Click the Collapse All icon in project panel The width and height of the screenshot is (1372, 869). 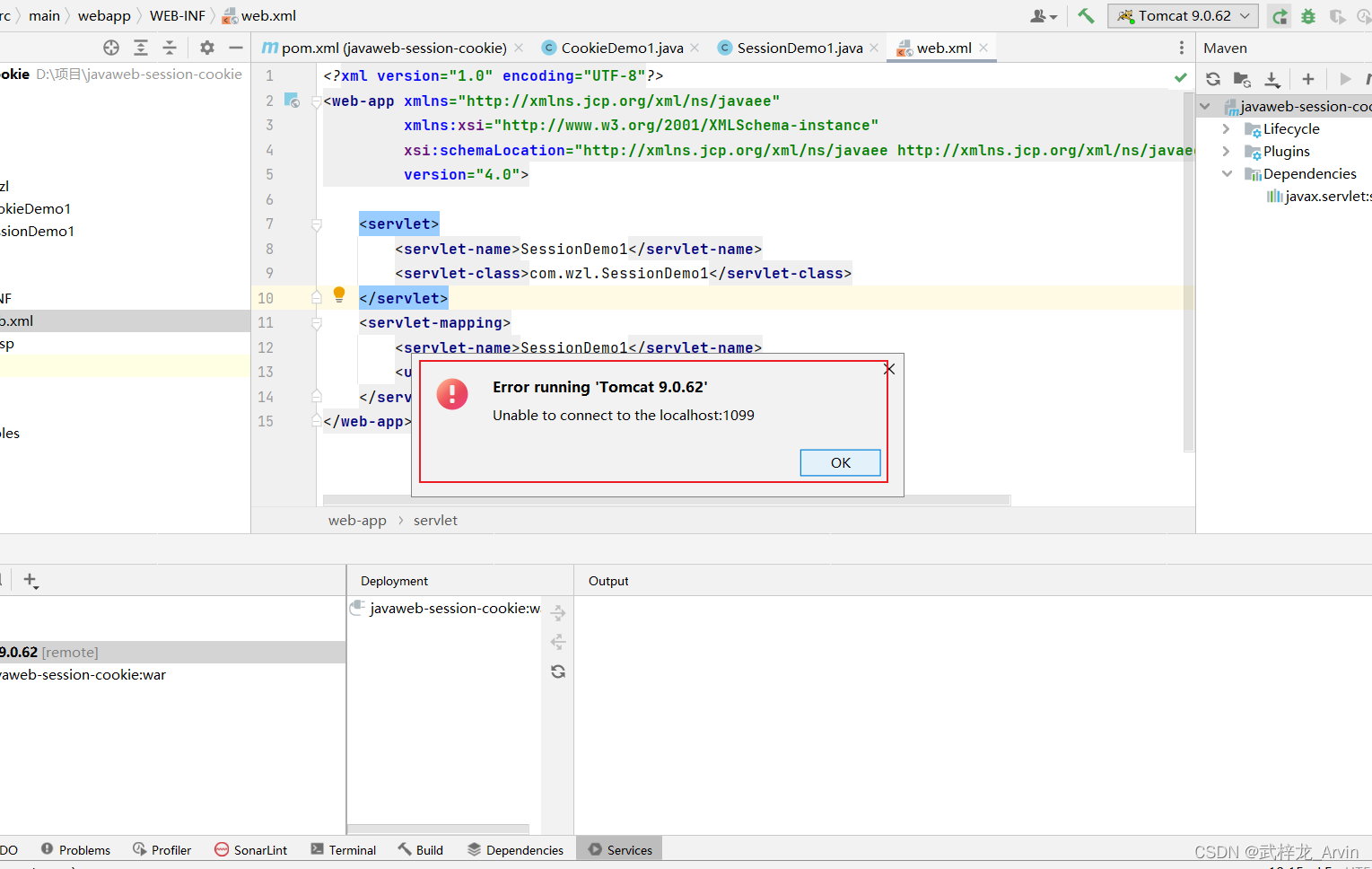(170, 48)
